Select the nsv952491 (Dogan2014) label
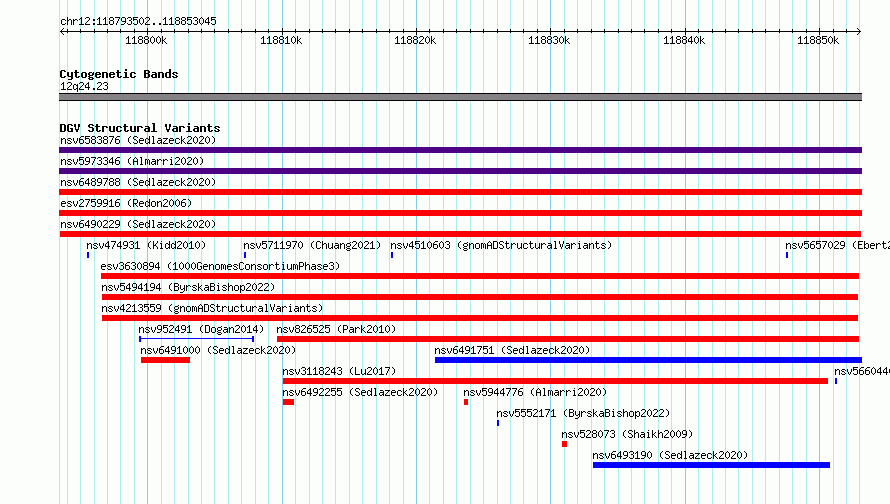 coord(201,329)
